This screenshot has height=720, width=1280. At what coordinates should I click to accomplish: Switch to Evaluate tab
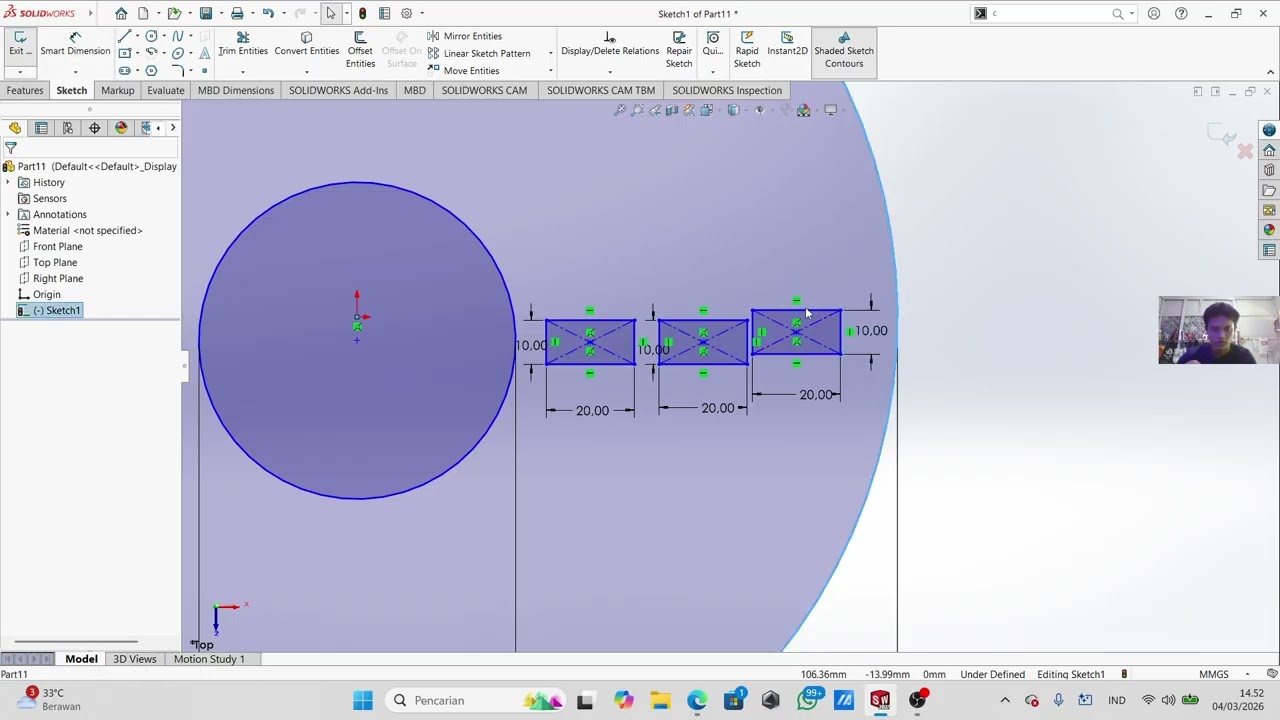(x=166, y=90)
